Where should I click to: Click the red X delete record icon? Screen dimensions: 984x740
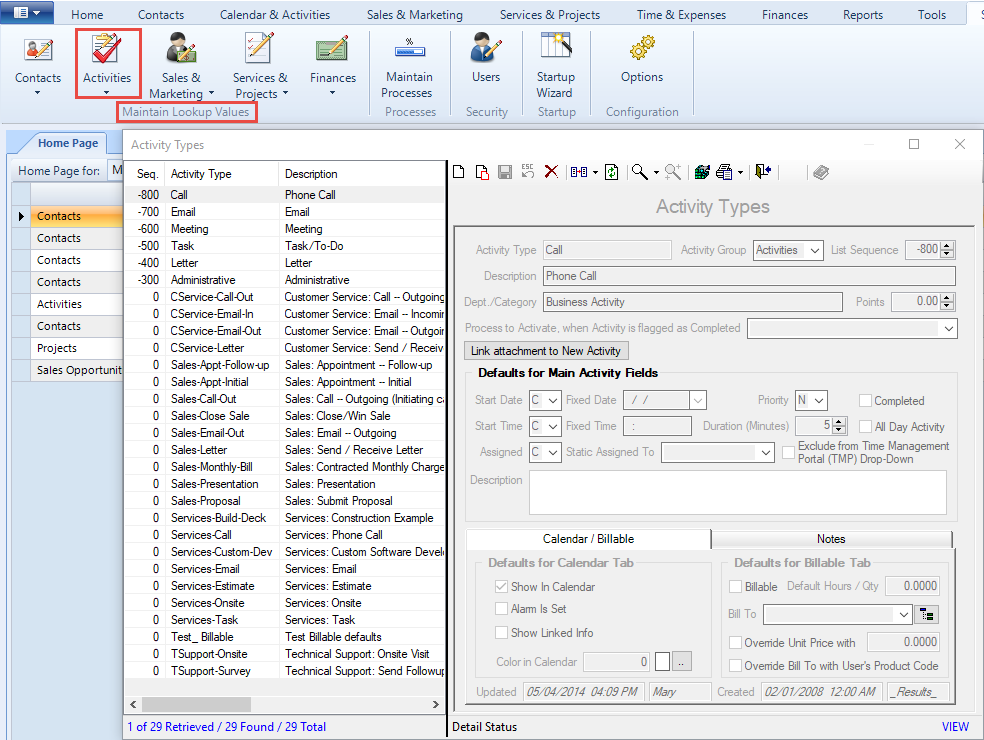pos(551,172)
